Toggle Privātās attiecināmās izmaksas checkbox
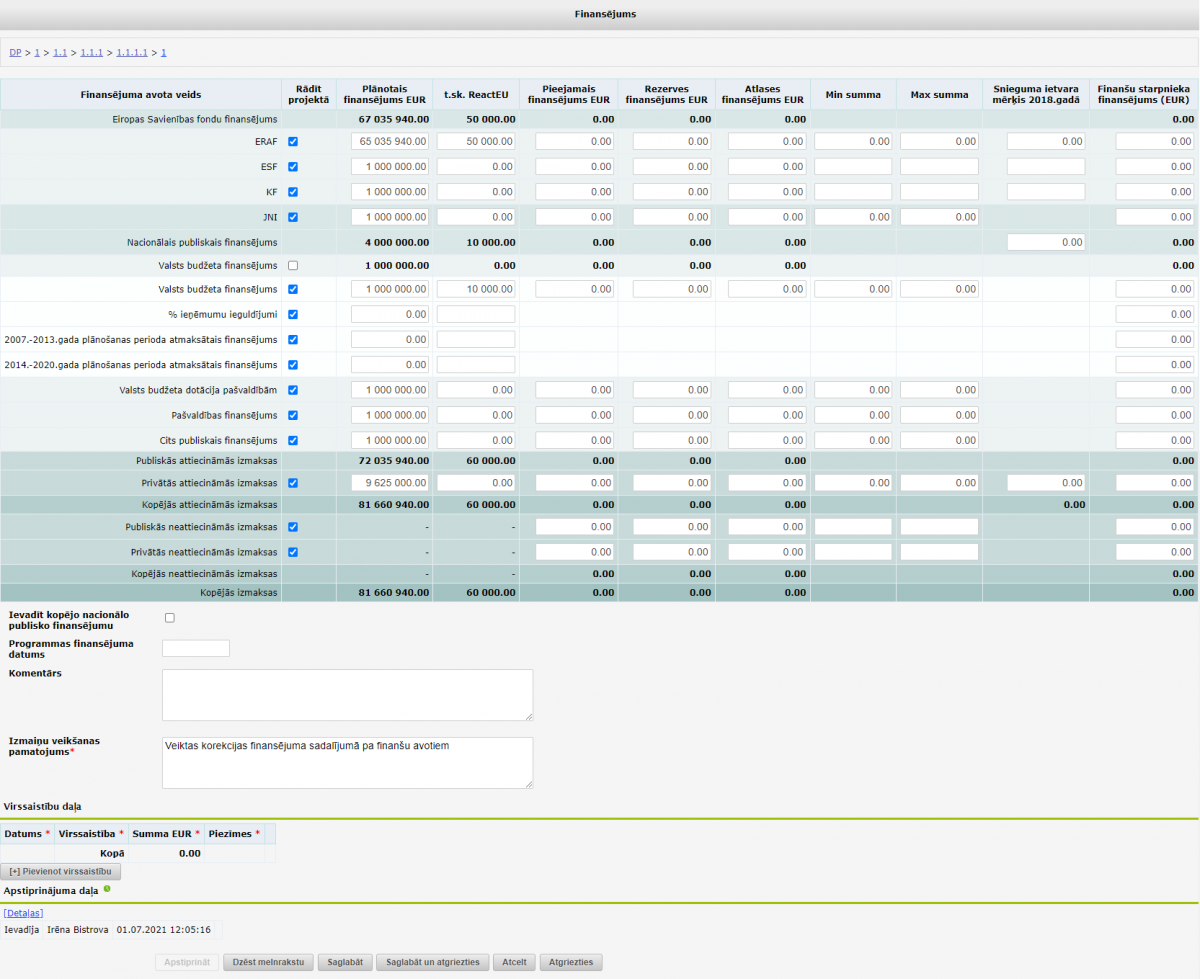Image resolution: width=1200 pixels, height=979 pixels. [292, 483]
